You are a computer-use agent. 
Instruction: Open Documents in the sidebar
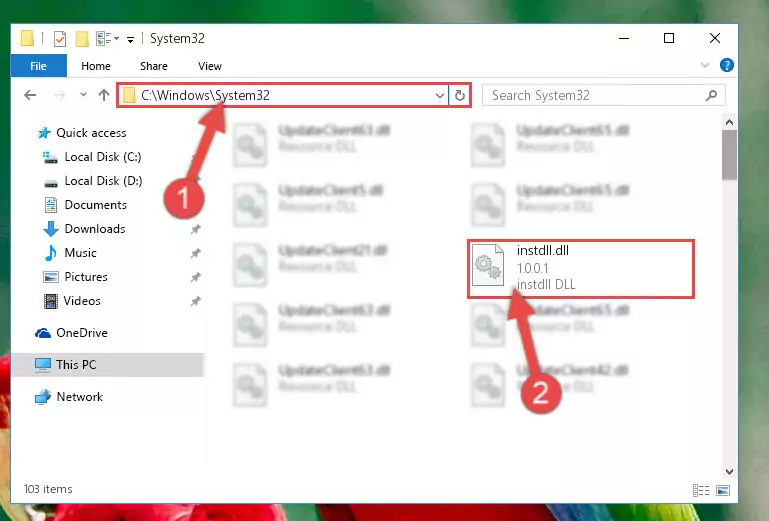[96, 205]
